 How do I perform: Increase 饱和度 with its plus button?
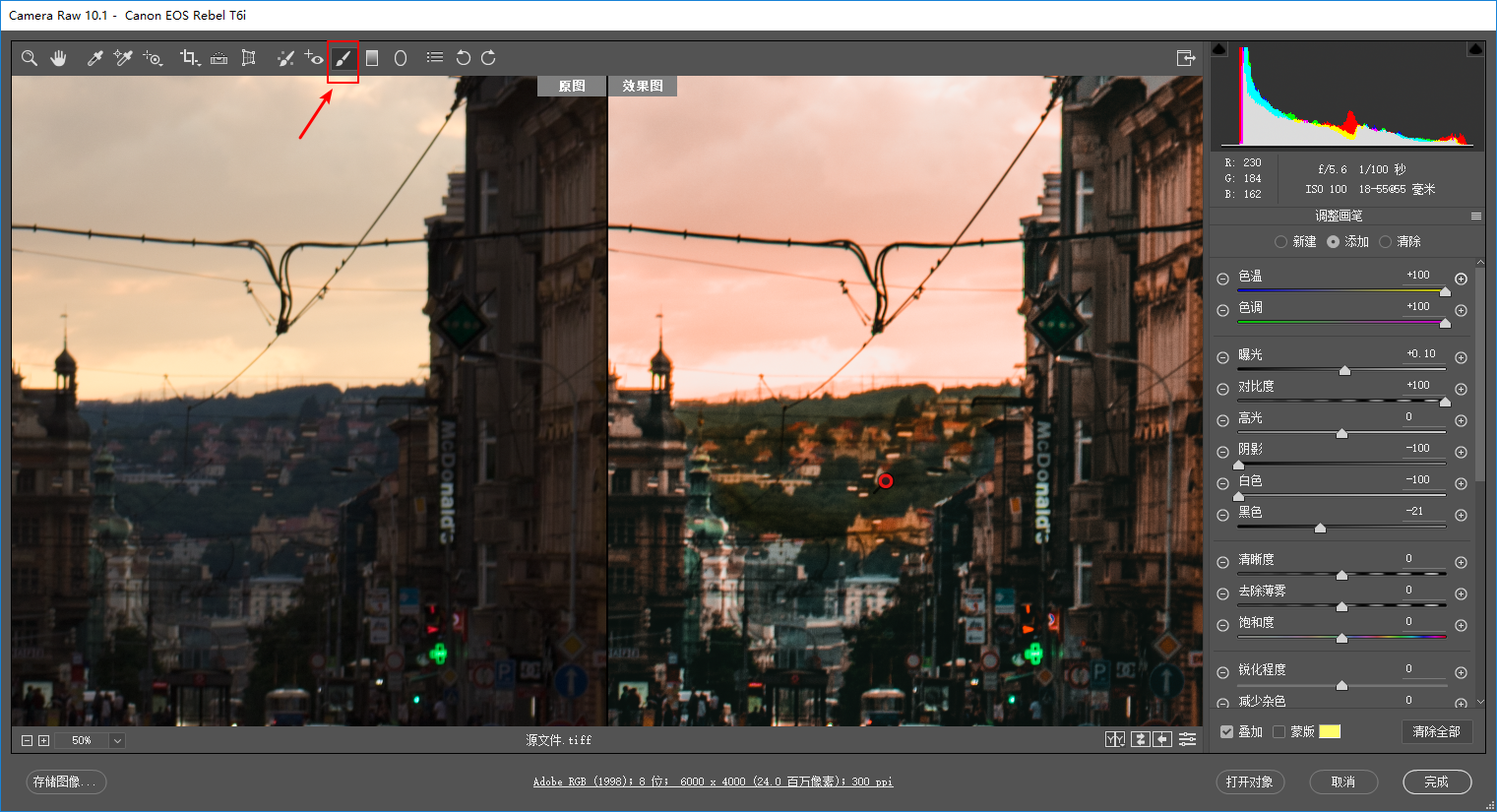click(x=1461, y=625)
